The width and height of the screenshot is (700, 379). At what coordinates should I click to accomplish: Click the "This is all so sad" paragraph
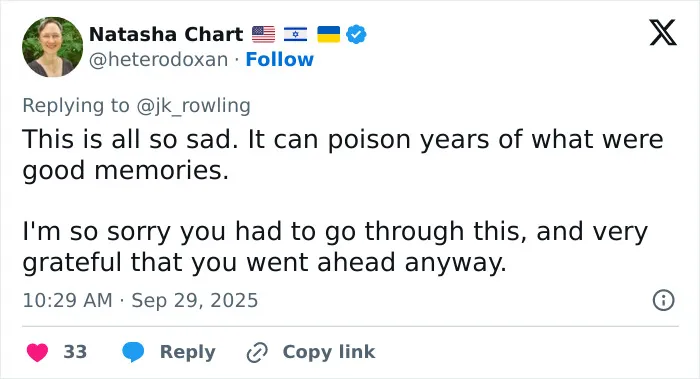(343, 154)
